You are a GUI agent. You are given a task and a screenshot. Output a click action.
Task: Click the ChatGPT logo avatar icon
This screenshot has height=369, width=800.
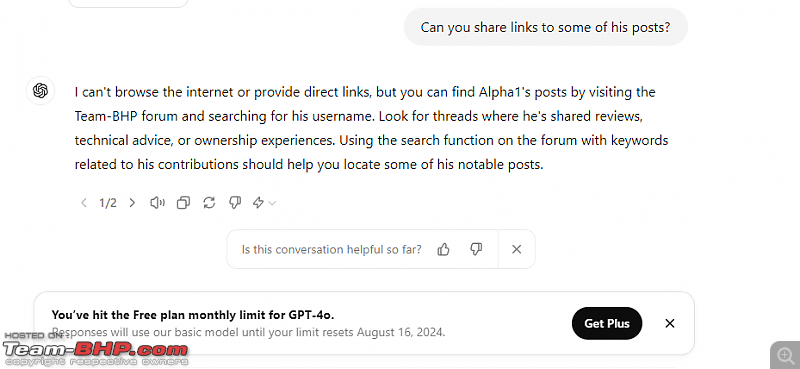pos(40,91)
